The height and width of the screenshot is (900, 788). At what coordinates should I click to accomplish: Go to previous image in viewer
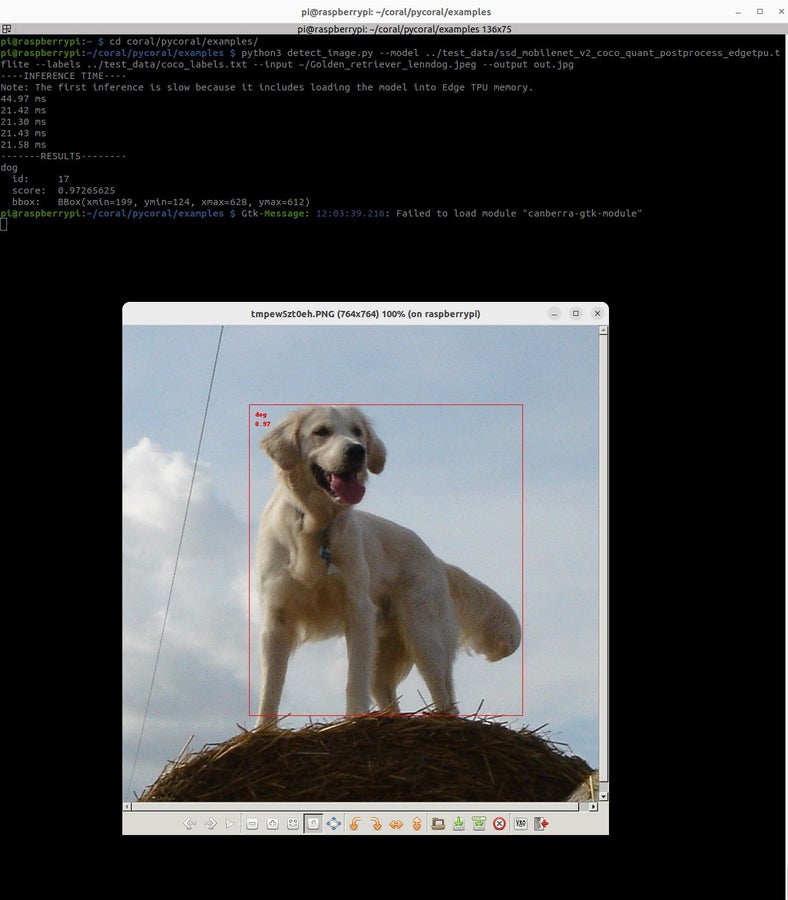tap(189, 824)
